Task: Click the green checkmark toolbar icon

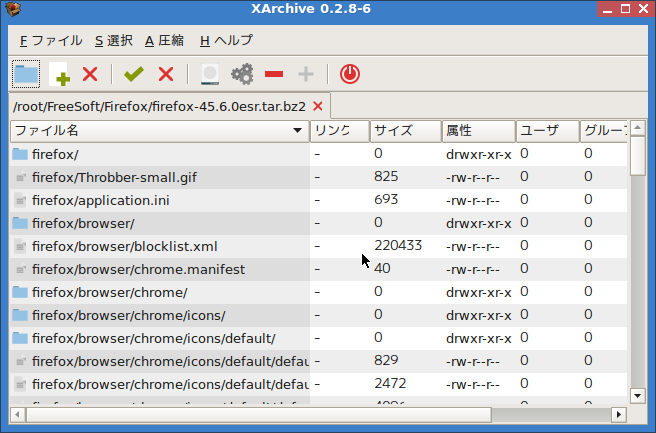Action: (x=134, y=74)
